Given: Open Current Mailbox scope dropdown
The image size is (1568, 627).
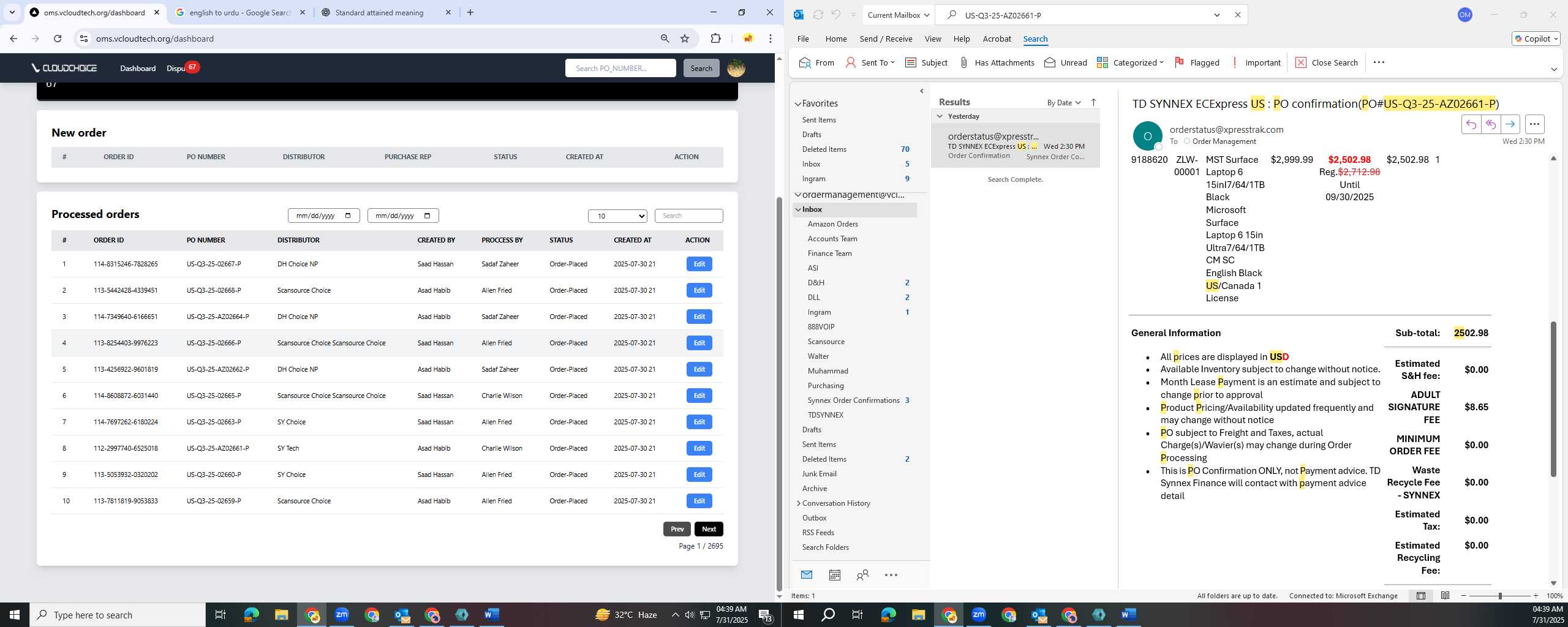Looking at the screenshot, I should coord(899,15).
